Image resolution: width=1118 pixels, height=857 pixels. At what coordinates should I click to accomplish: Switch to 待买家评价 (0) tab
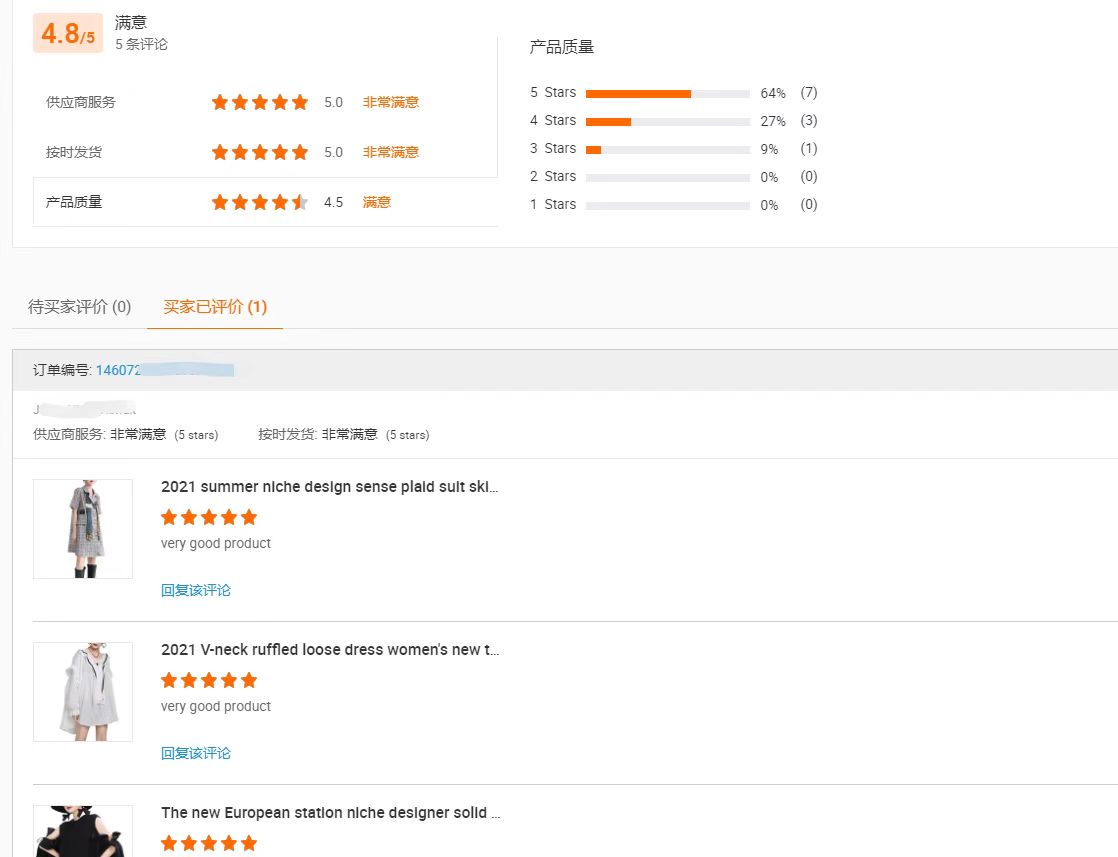pyautogui.click(x=79, y=307)
